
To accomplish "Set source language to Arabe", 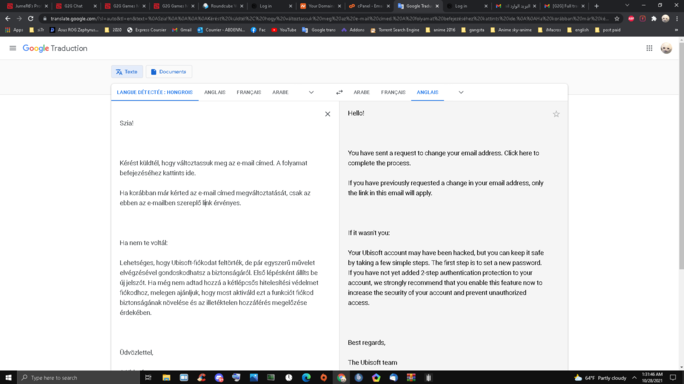I will [280, 92].
